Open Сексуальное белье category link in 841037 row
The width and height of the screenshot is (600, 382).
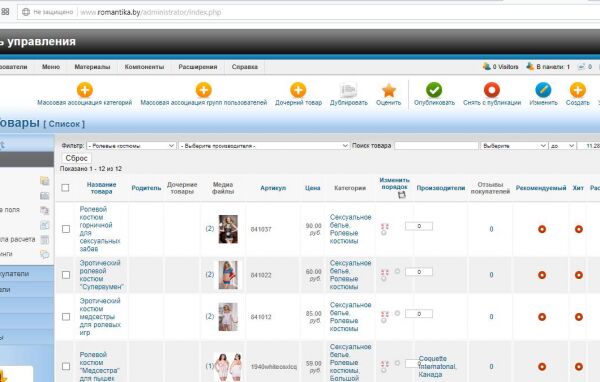pos(350,221)
